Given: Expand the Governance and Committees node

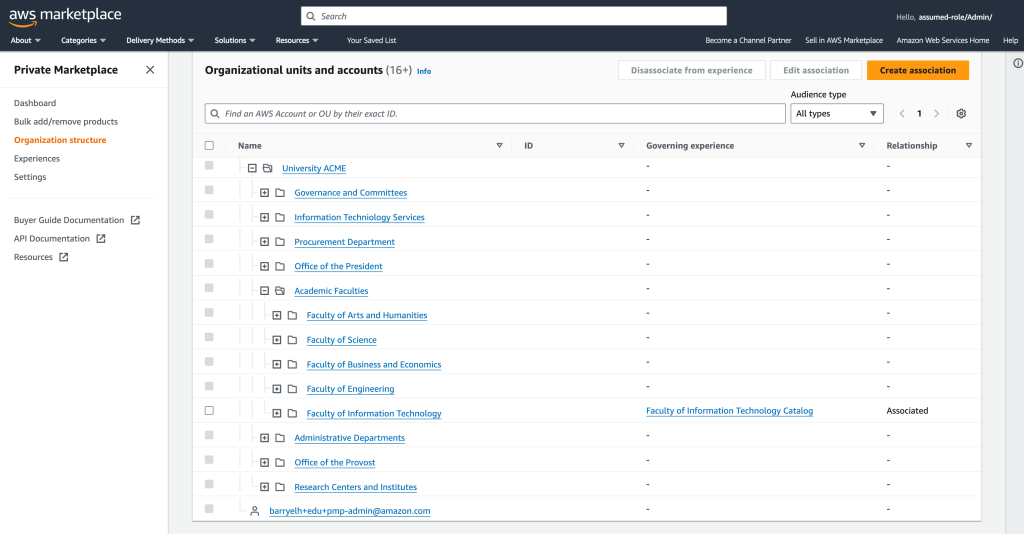Looking at the screenshot, I should 264,193.
